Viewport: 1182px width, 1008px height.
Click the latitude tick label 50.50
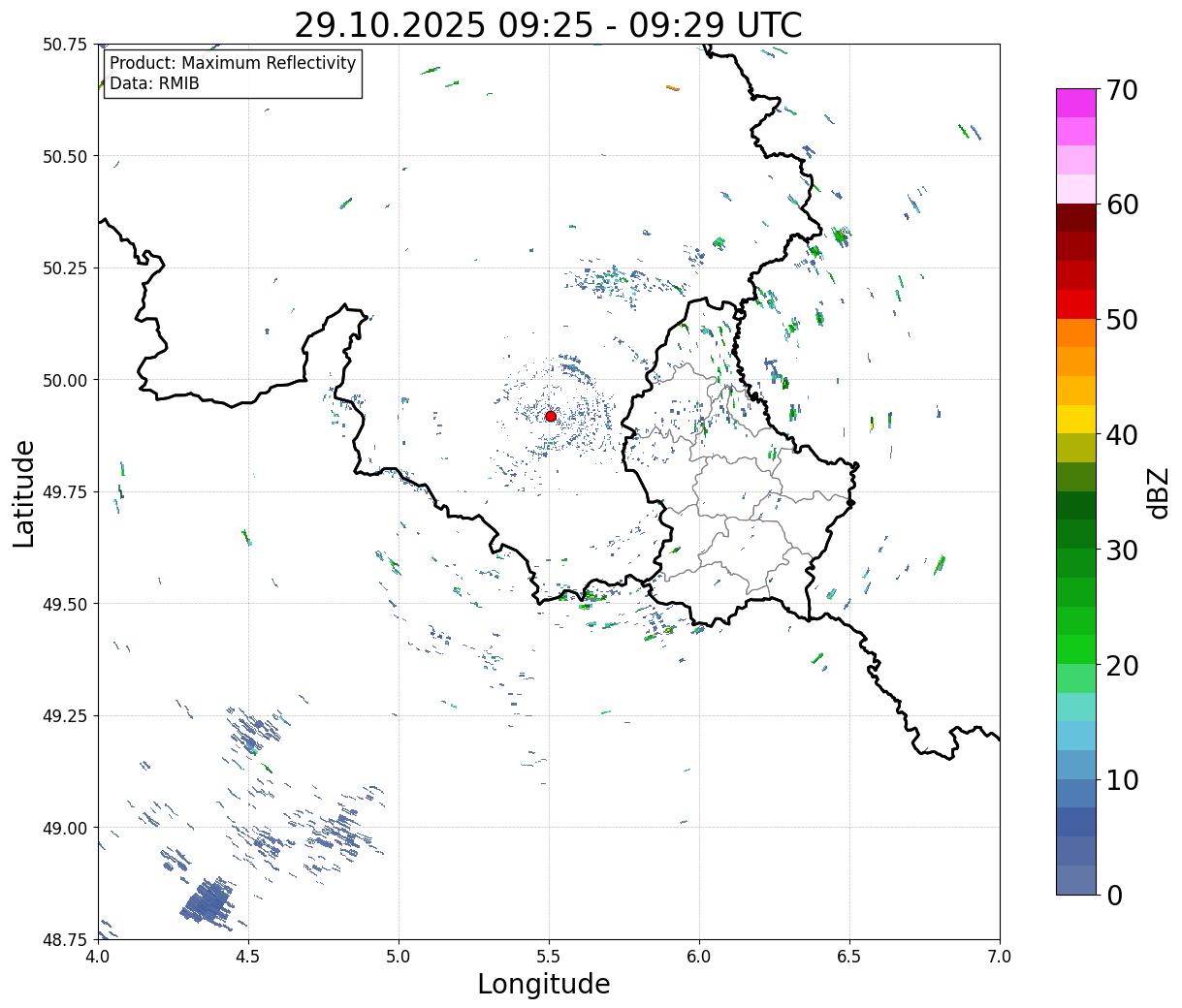point(65,156)
